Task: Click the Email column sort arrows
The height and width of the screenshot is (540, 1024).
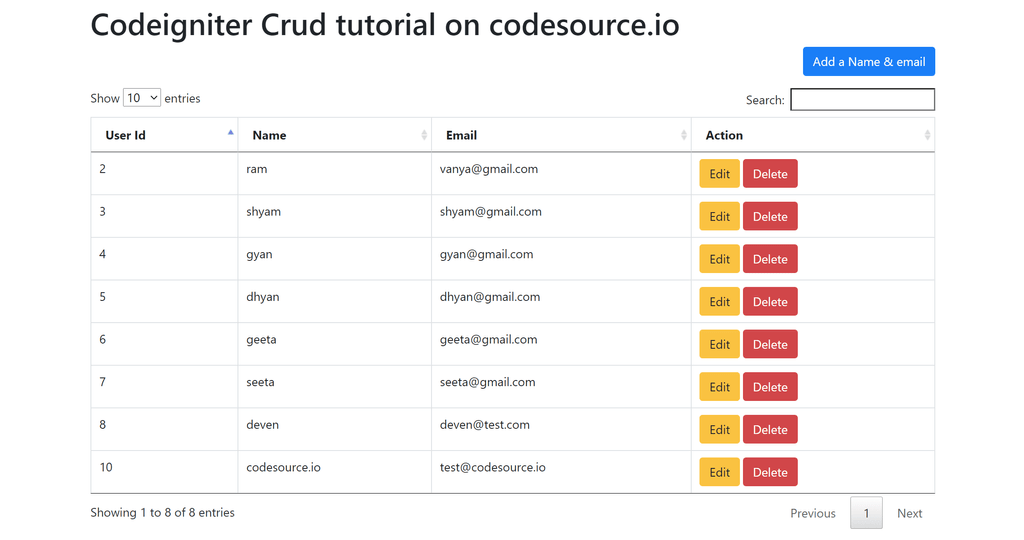Action: [x=684, y=135]
